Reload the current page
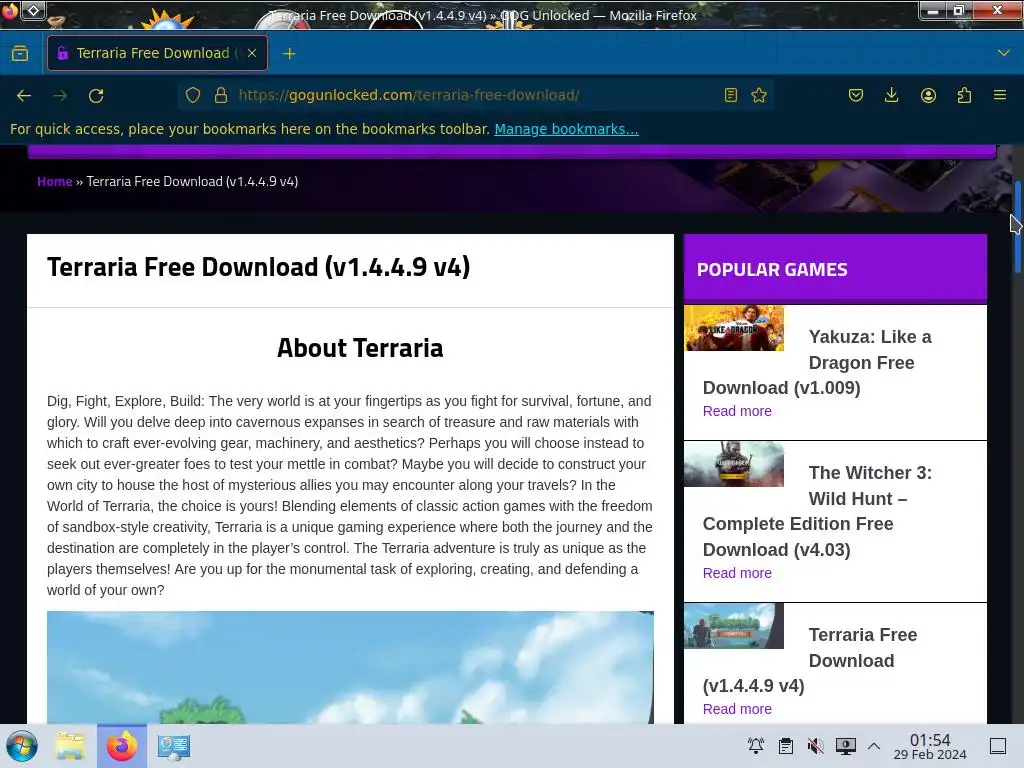The image size is (1024, 768). tap(96, 96)
